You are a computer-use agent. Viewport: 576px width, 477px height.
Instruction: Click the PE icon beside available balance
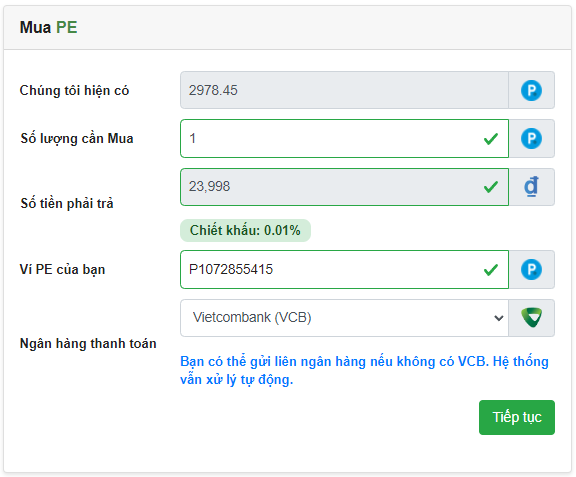[x=531, y=90]
